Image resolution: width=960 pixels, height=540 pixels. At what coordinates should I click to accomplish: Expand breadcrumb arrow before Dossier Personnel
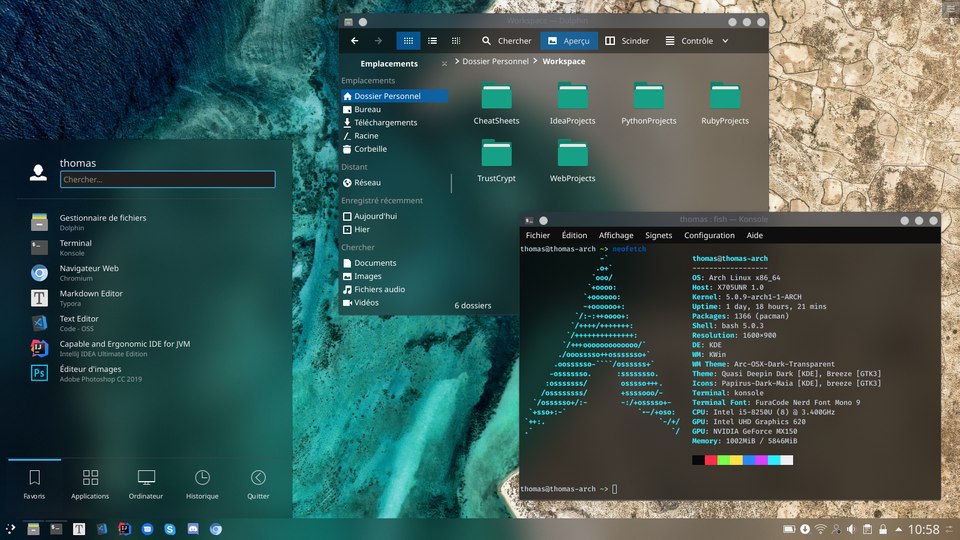click(457, 61)
